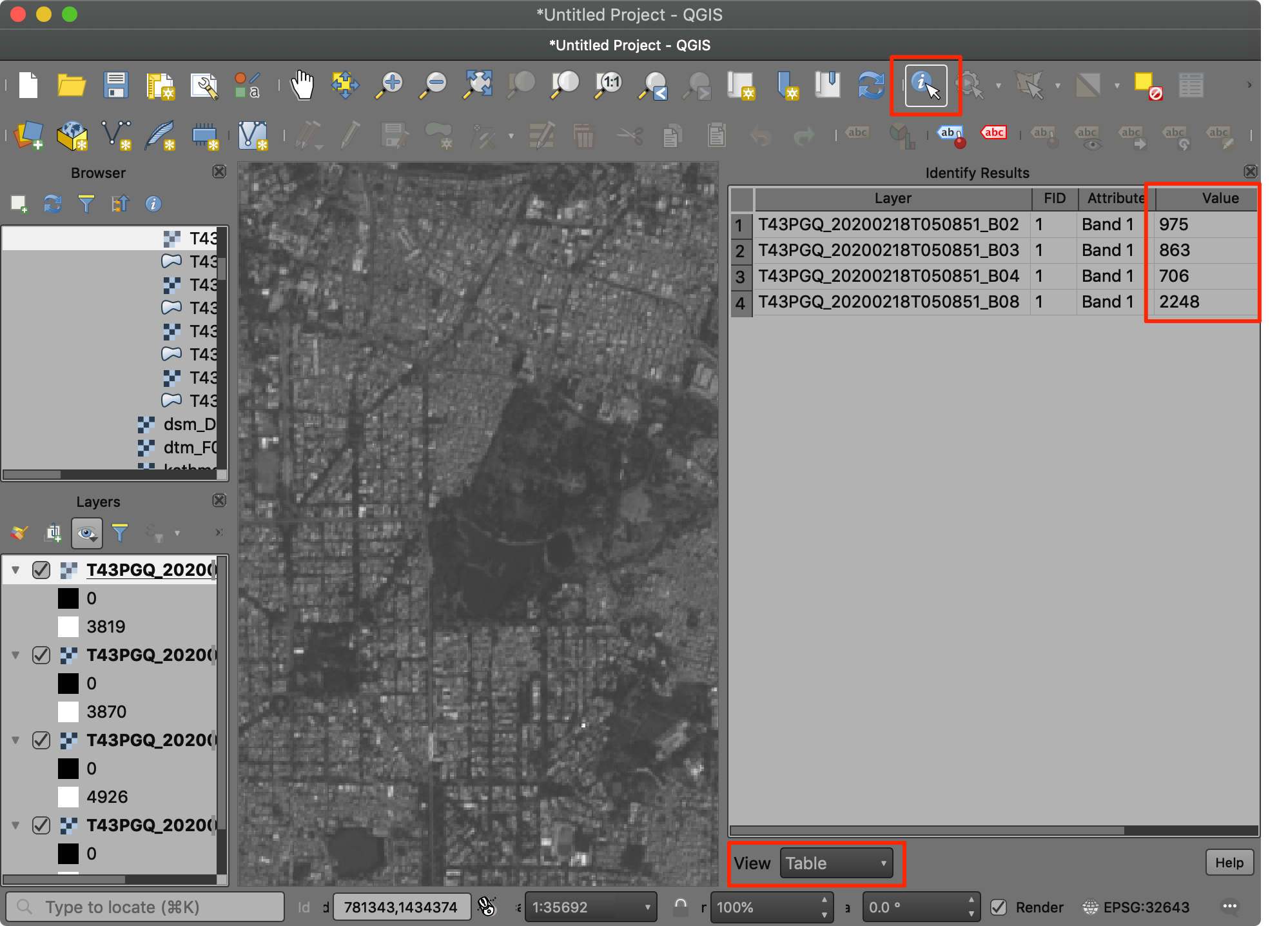Open the View Table dropdown
The image size is (1288, 926).
coord(836,863)
